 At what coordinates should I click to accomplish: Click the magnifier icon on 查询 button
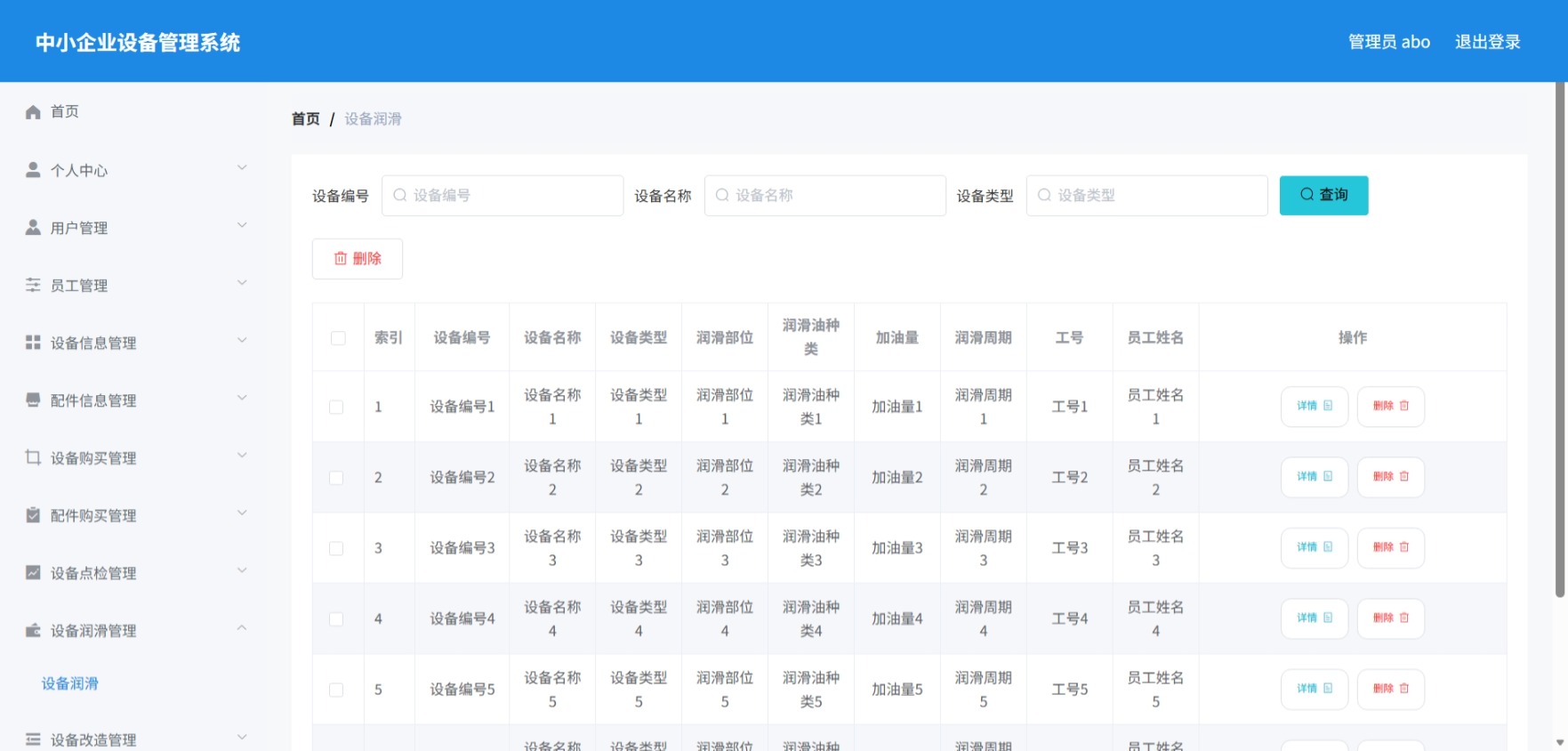1307,194
